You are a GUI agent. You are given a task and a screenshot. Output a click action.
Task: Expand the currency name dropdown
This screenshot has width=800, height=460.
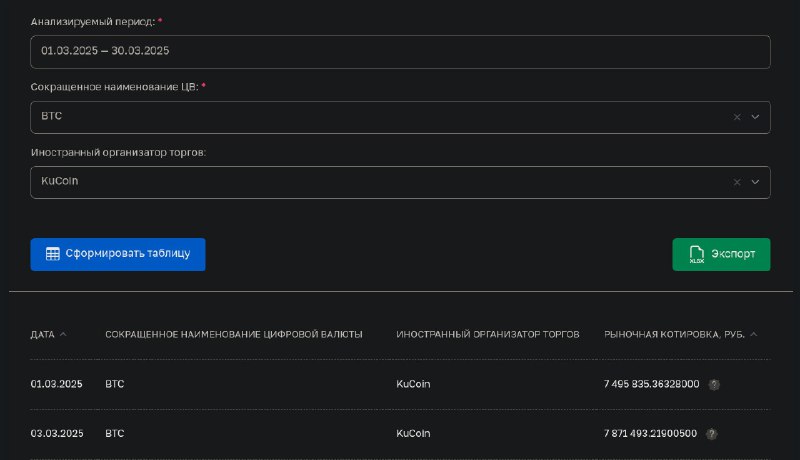coord(755,117)
